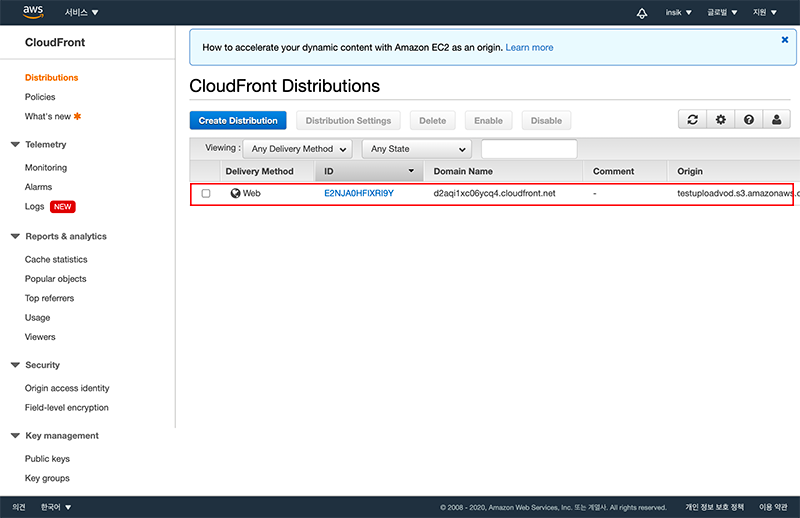Viewport: 800px width, 518px height.
Task: Click Create Distribution button
Action: 238,120
